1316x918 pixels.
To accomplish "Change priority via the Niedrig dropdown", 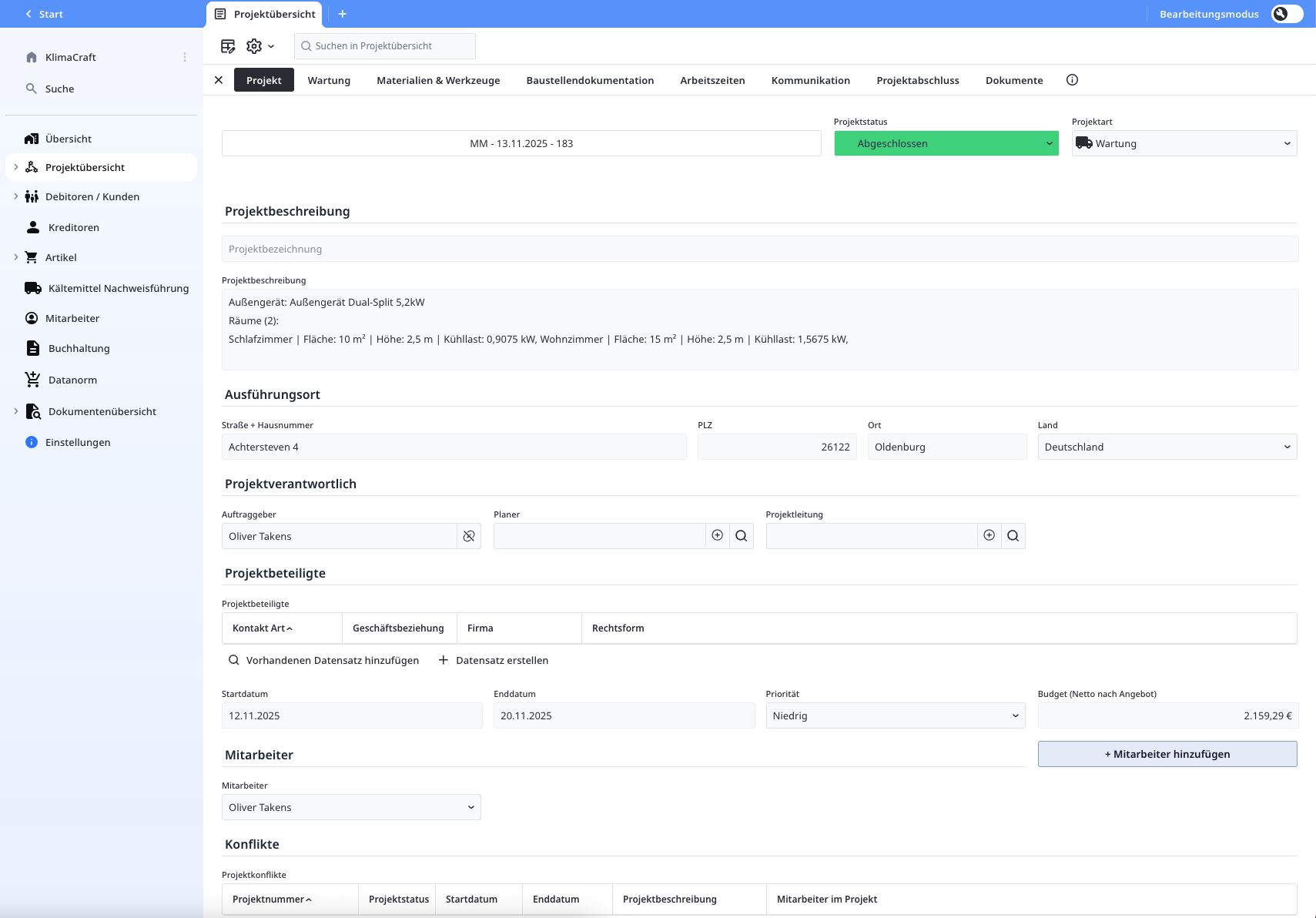I will 896,715.
